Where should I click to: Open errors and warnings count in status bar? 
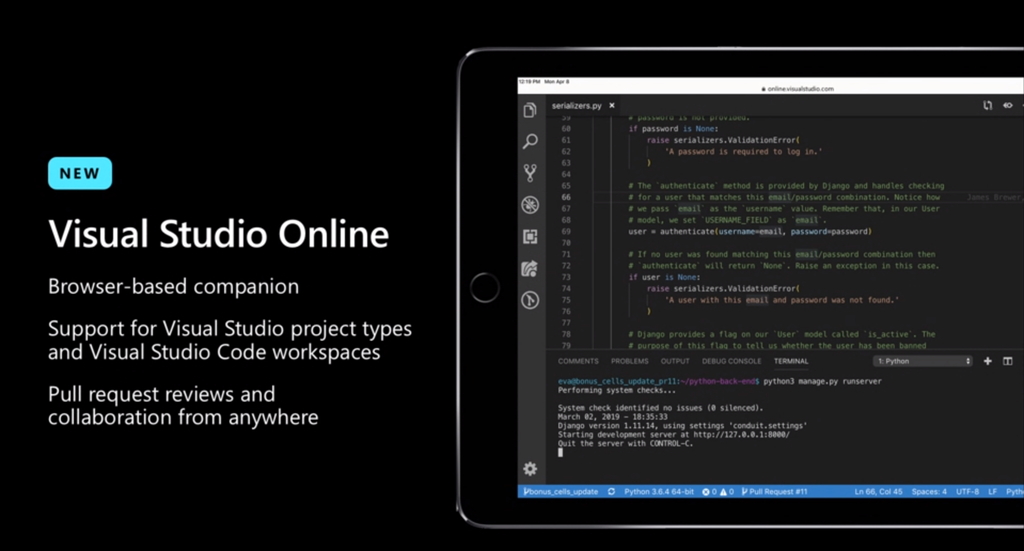(718, 492)
